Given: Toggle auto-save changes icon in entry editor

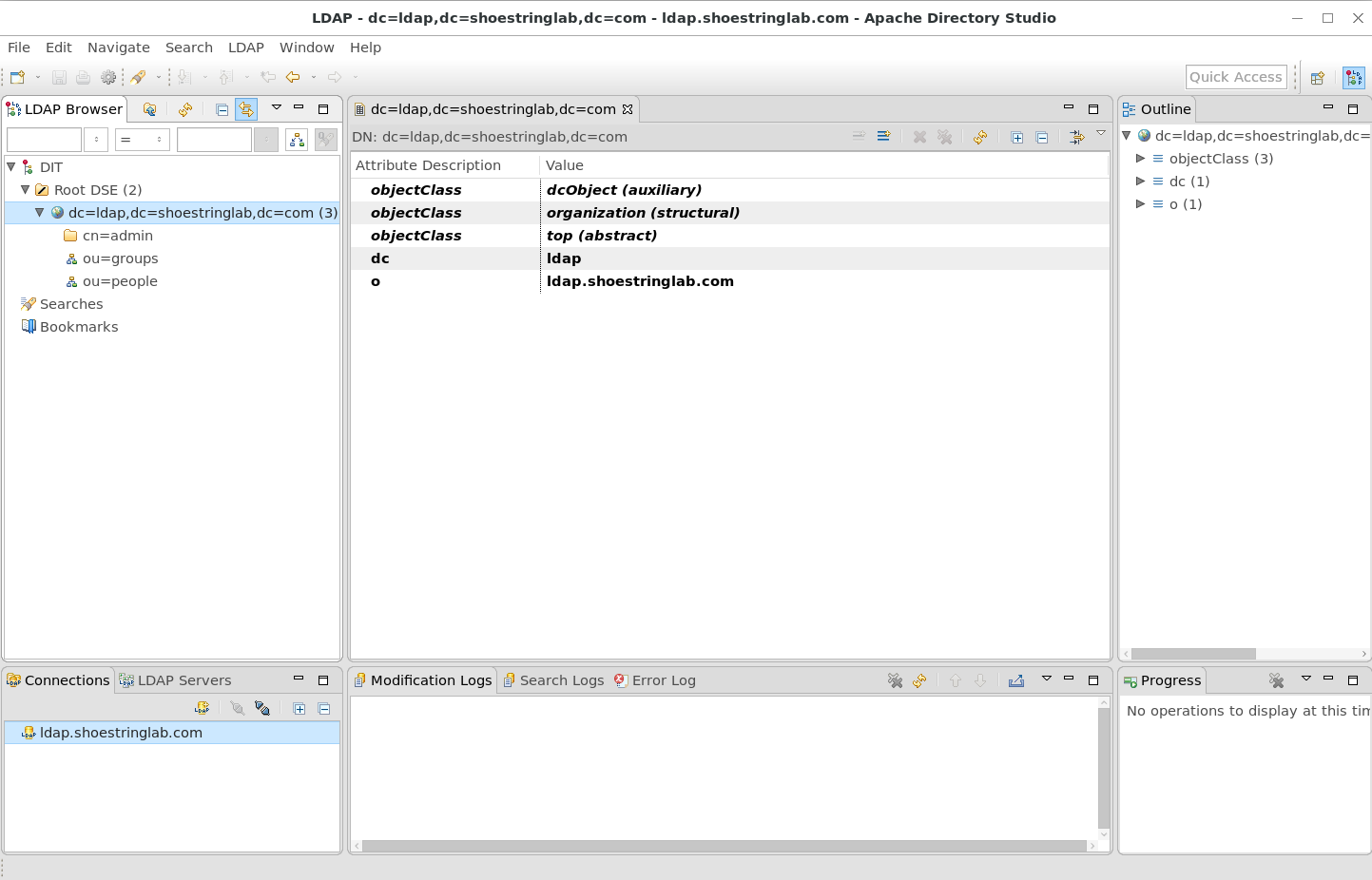Looking at the screenshot, I should (1077, 137).
